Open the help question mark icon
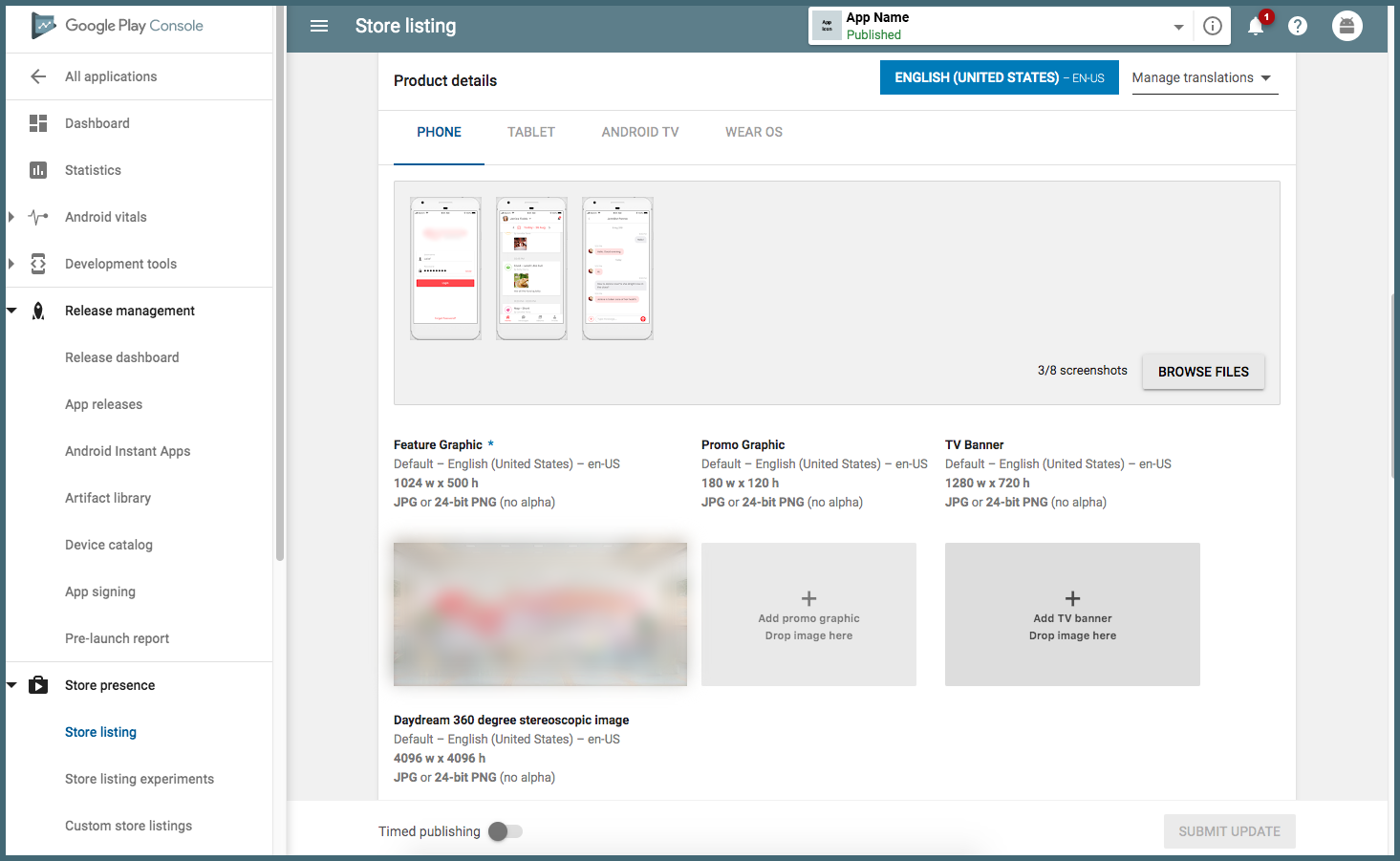The width and height of the screenshot is (1400, 861). coord(1298,26)
